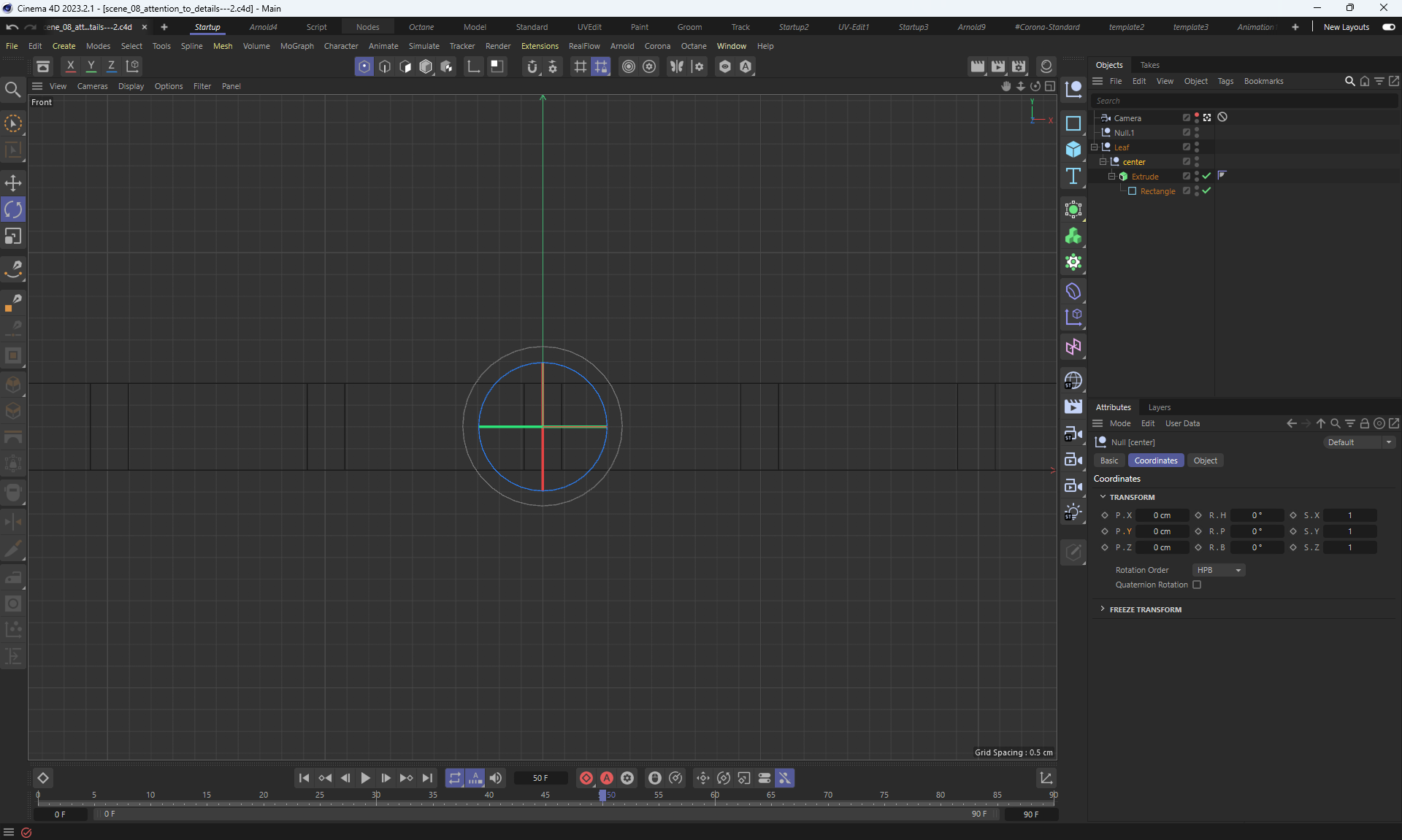Click the Record Active Objects button
Screen dimensions: 1402x840
point(586,778)
